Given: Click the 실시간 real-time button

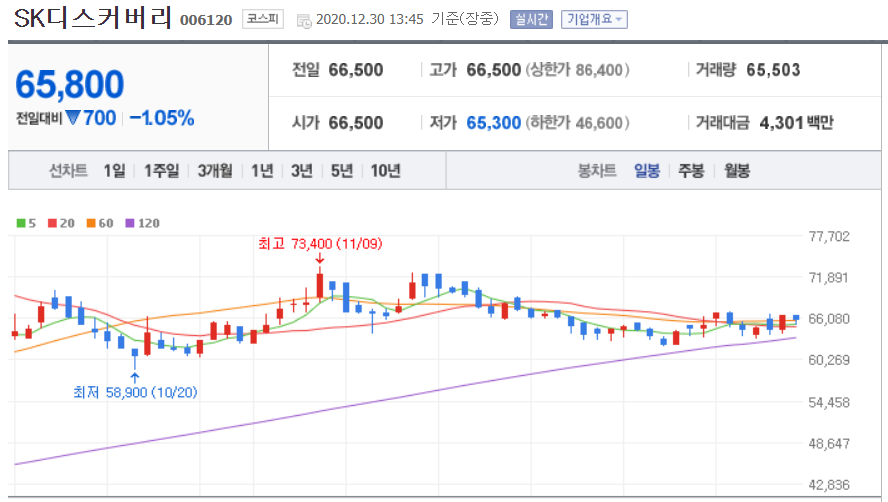Looking at the screenshot, I should coord(531,19).
